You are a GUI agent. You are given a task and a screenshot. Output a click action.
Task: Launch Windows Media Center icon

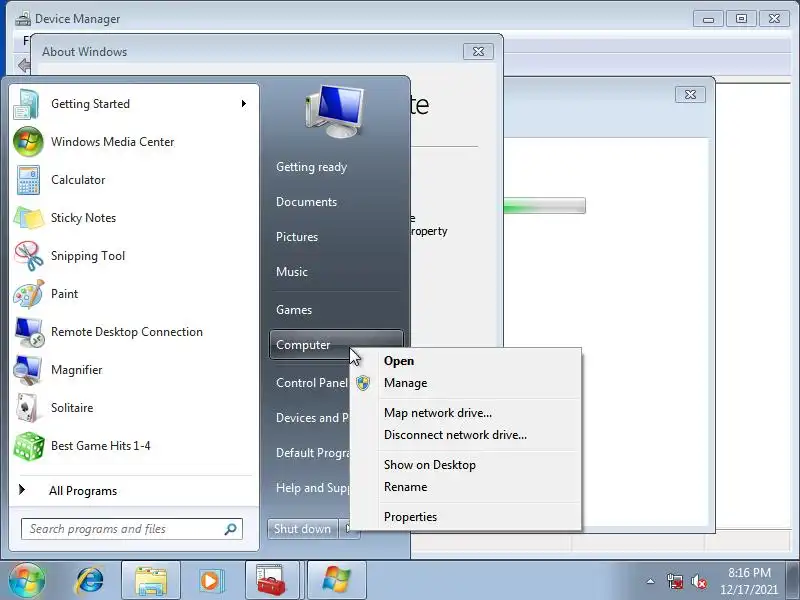[28, 142]
